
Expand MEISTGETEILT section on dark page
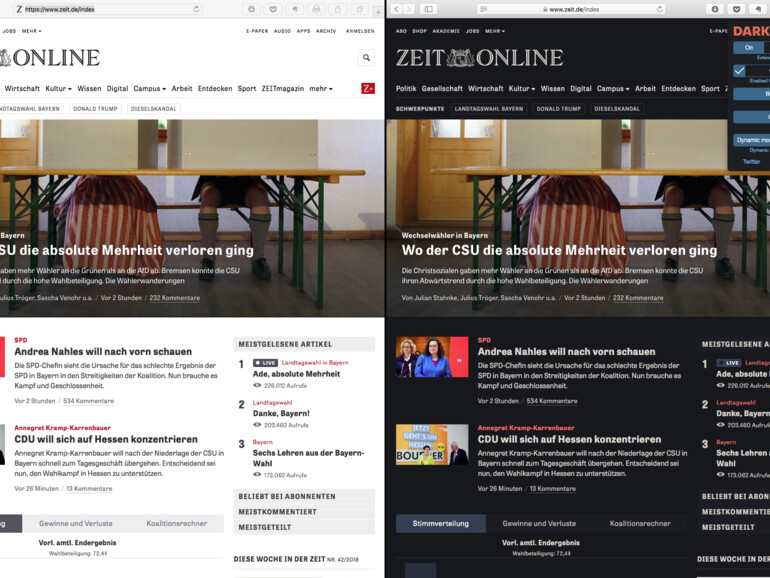734,527
